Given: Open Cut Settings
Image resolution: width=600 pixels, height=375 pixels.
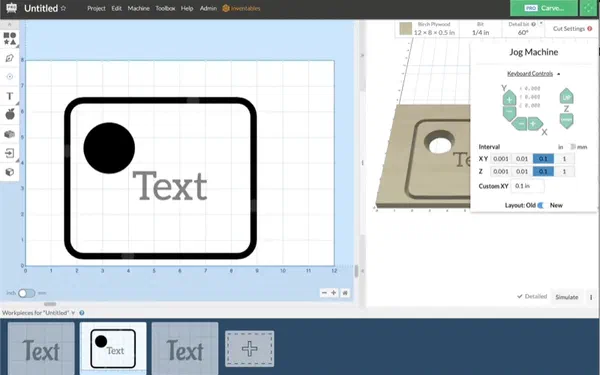Looking at the screenshot, I should pyautogui.click(x=569, y=29).
